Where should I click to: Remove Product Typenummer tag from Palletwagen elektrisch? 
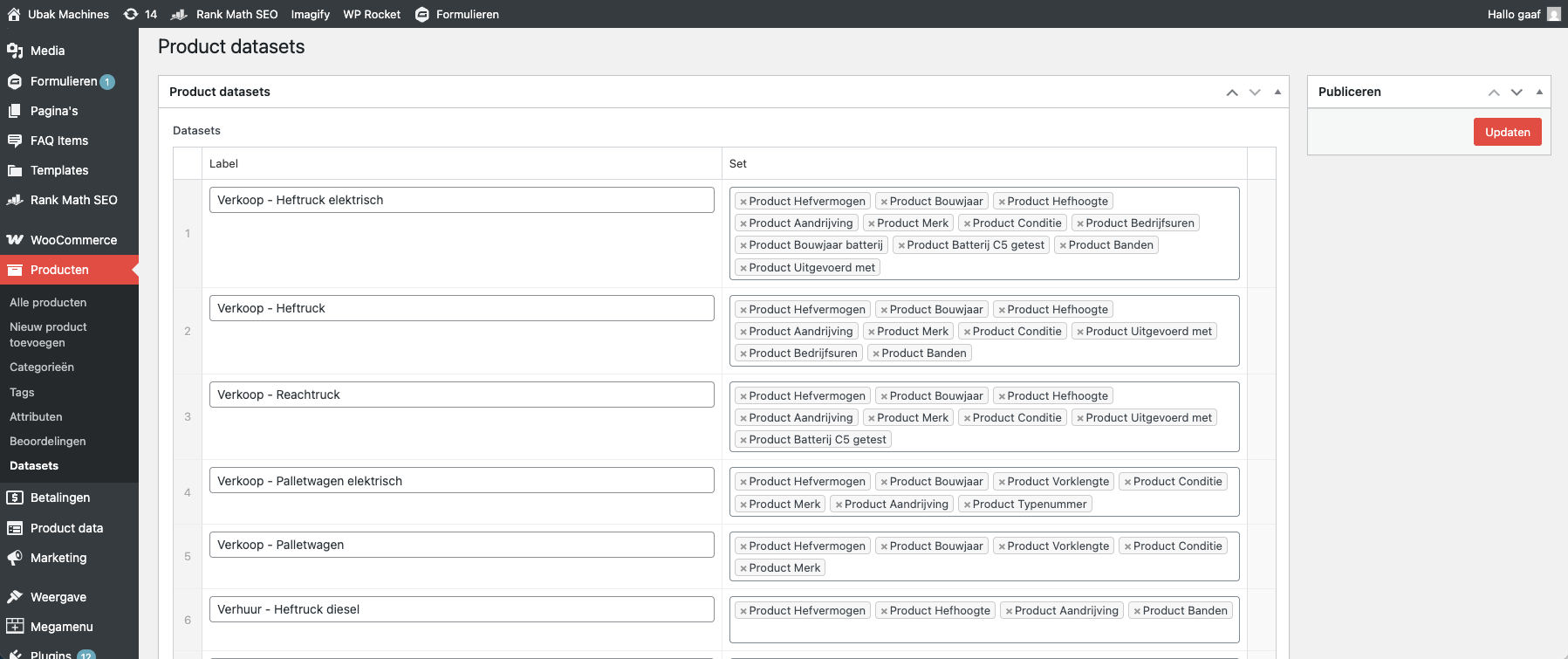967,505
